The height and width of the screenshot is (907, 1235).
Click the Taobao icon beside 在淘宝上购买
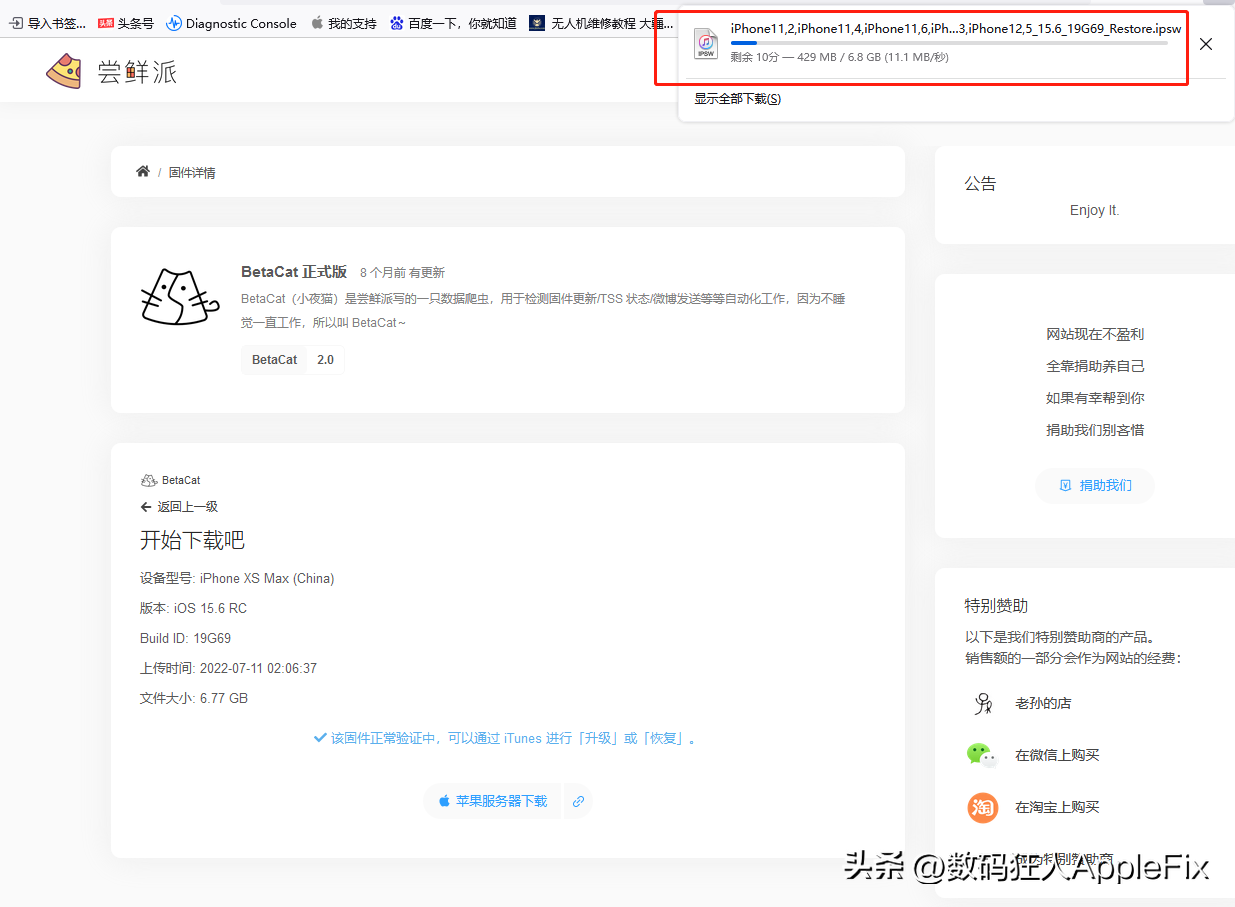[982, 808]
